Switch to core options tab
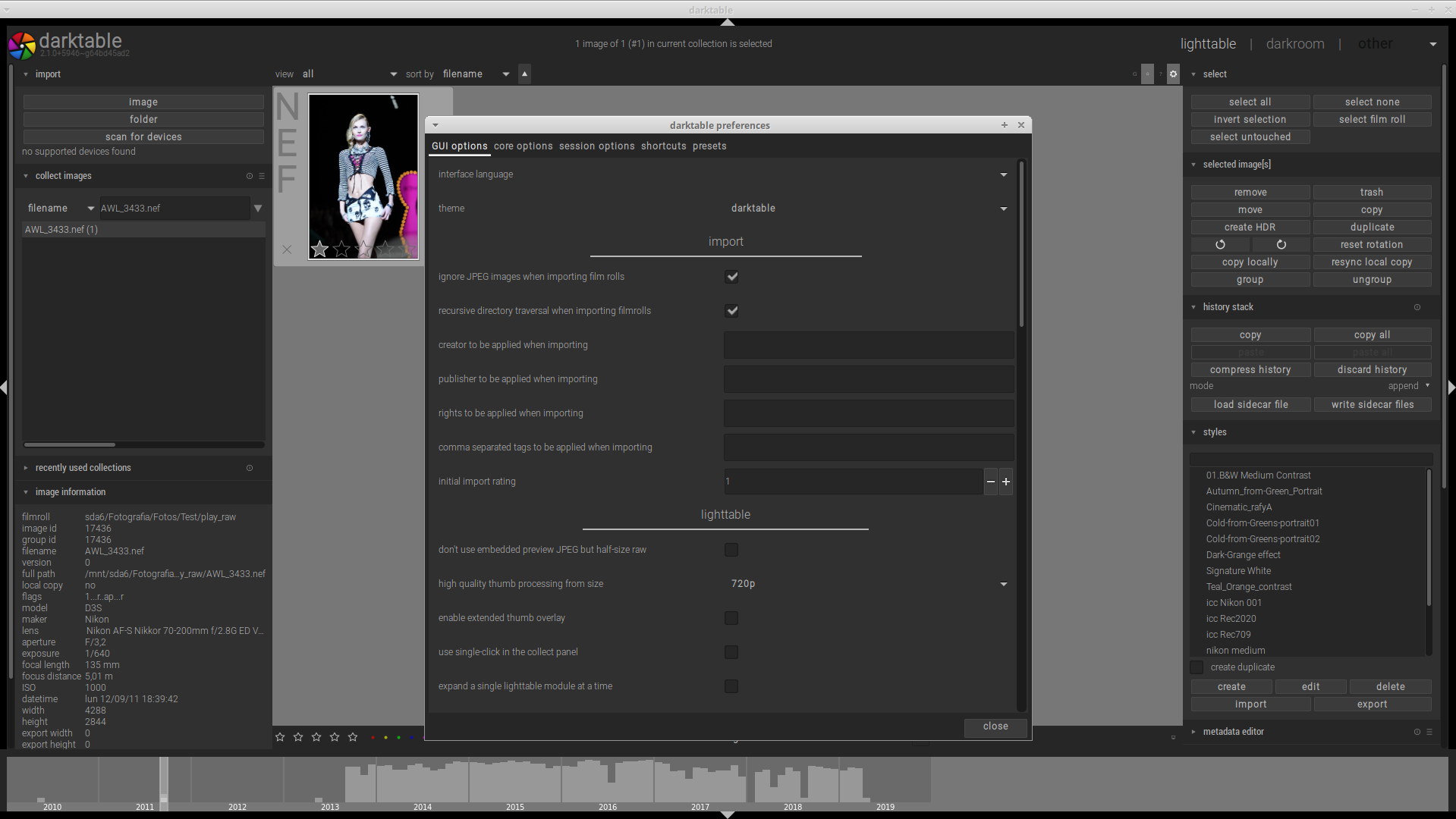This screenshot has width=1456, height=819. point(523,146)
